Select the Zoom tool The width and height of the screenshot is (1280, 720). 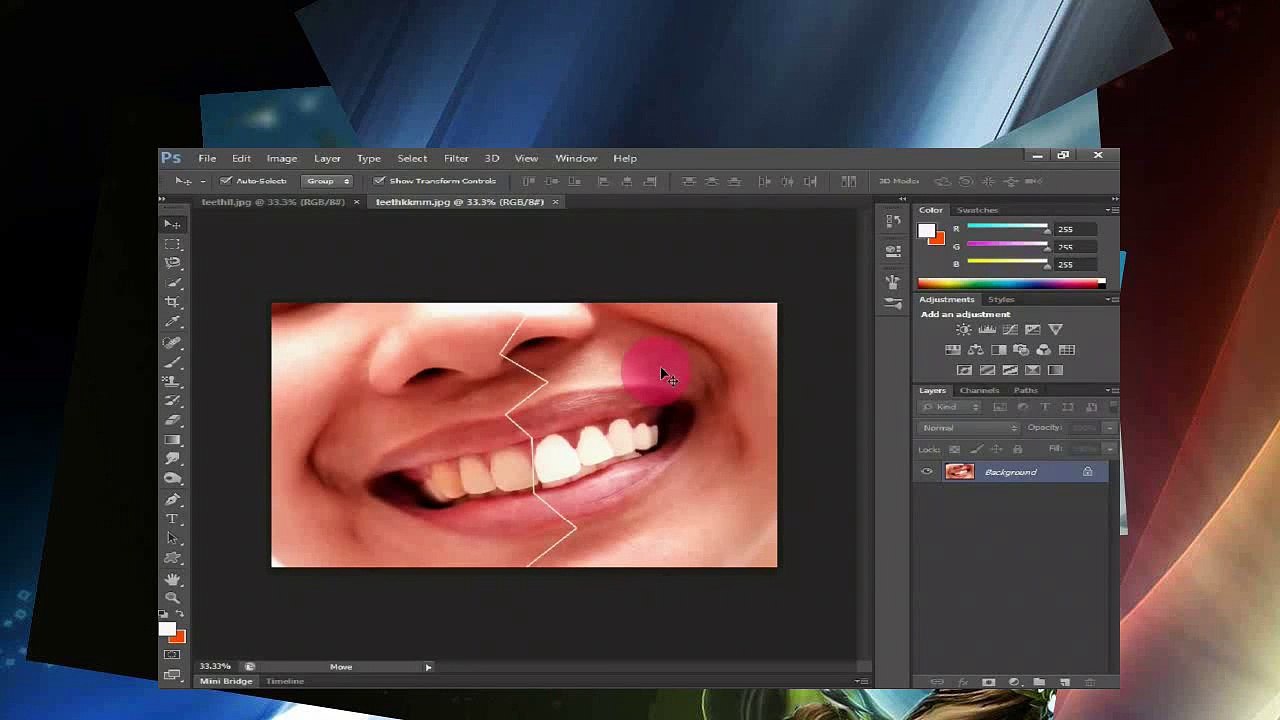point(172,597)
